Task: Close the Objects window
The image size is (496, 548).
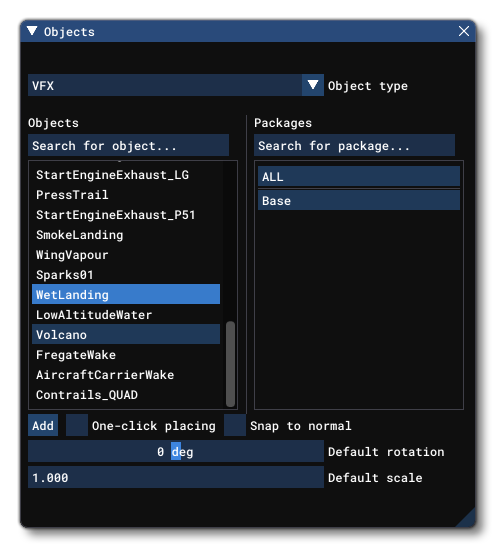Action: point(463,31)
